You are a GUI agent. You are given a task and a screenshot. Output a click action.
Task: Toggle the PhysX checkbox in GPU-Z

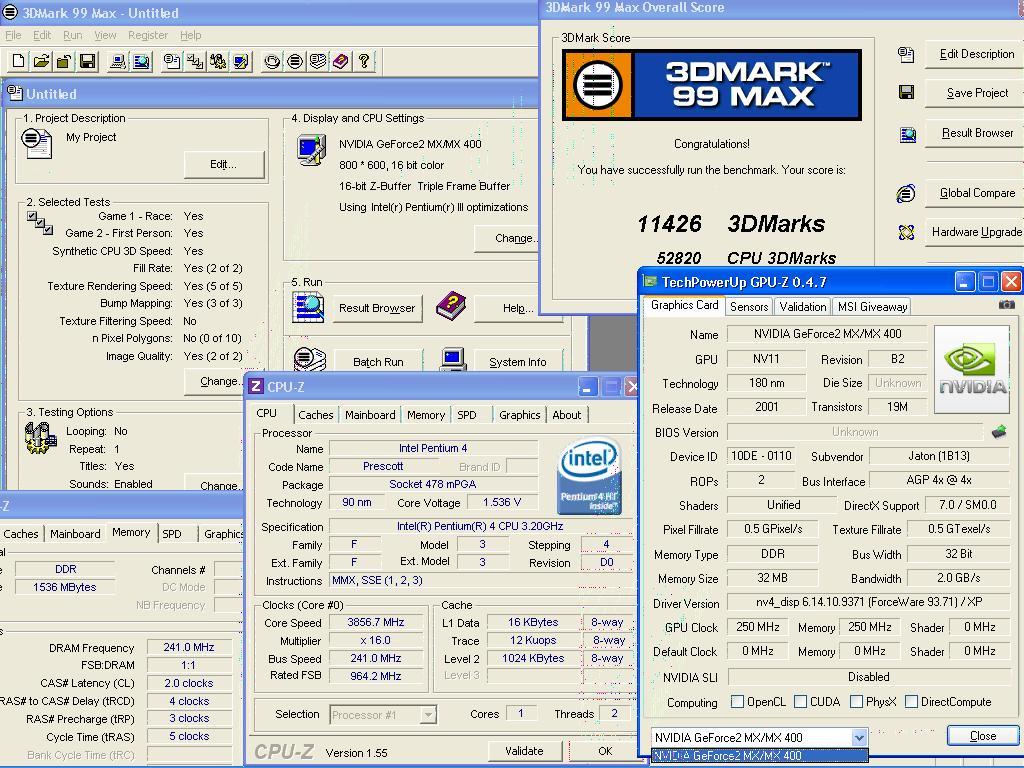point(856,702)
